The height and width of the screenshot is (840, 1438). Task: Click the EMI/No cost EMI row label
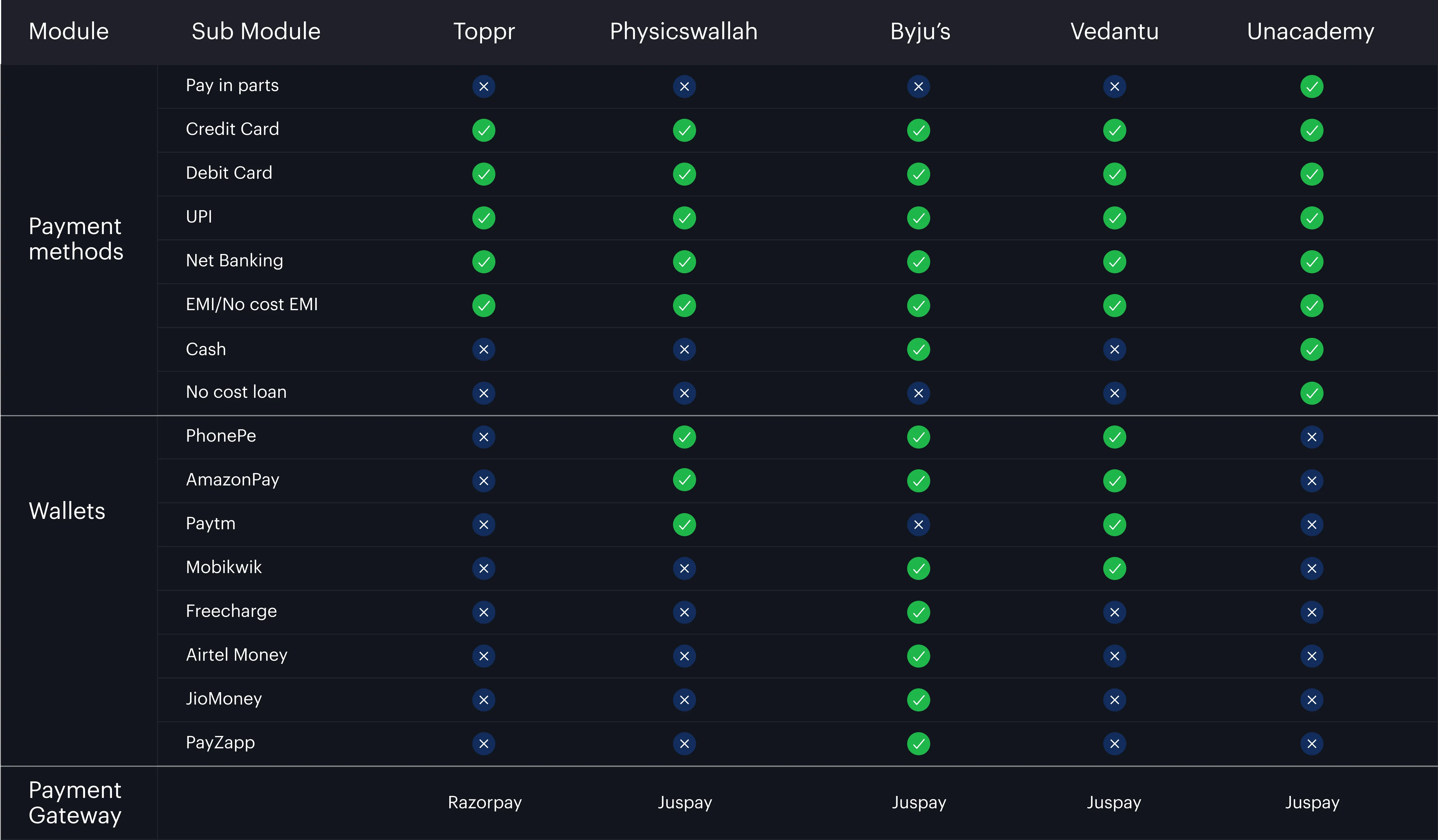coord(252,305)
